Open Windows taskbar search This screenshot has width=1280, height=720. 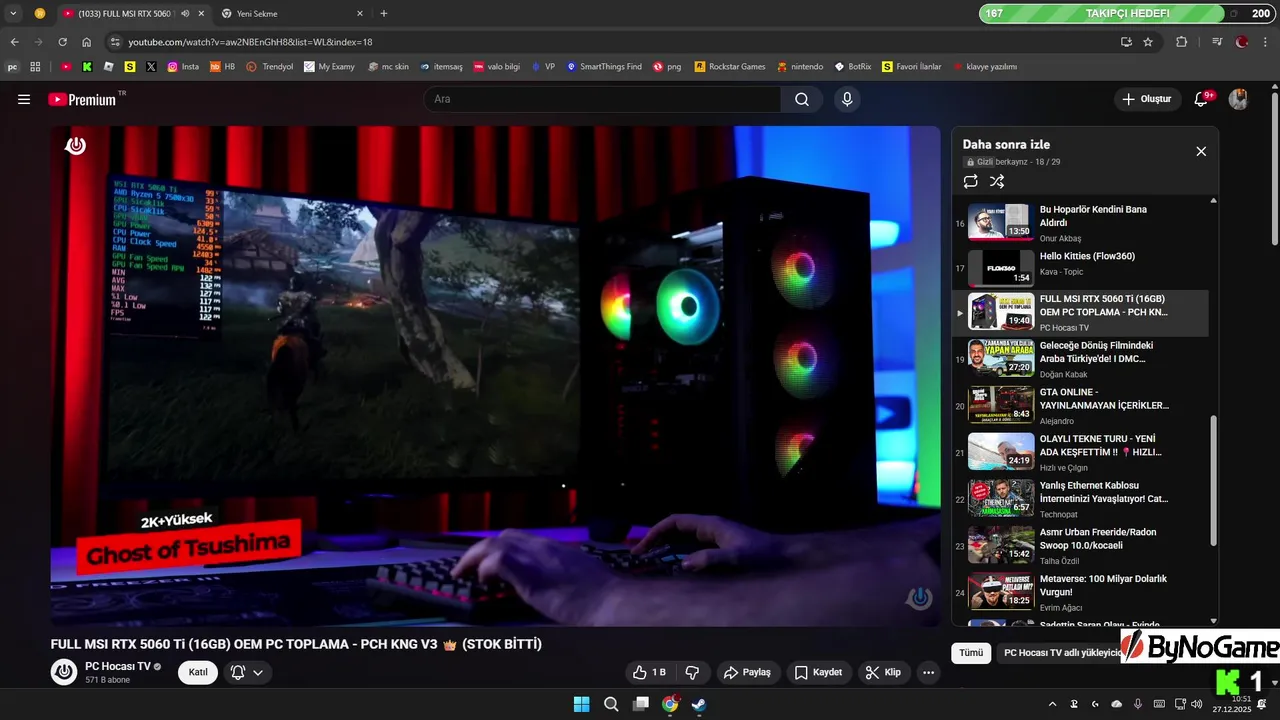pyautogui.click(x=611, y=704)
